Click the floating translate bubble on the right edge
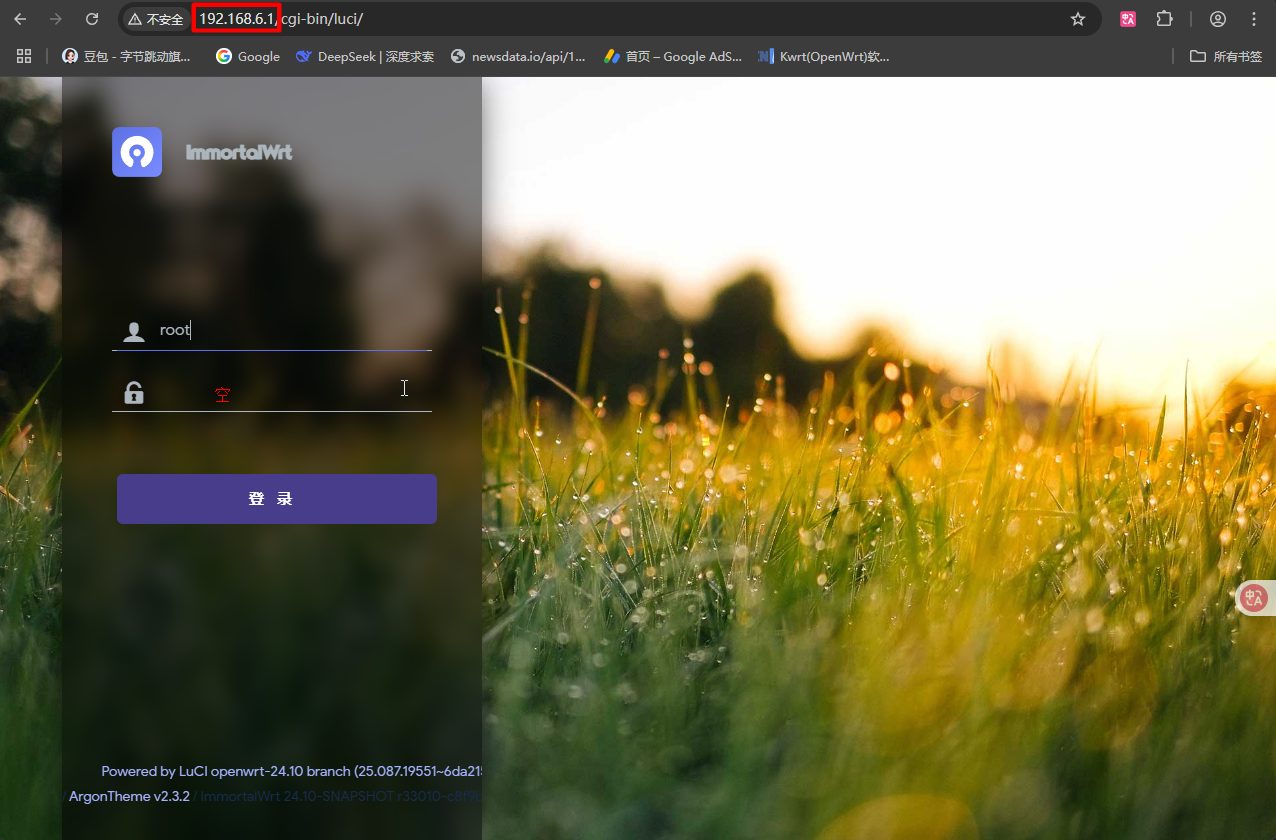1276x840 pixels. tap(1254, 598)
